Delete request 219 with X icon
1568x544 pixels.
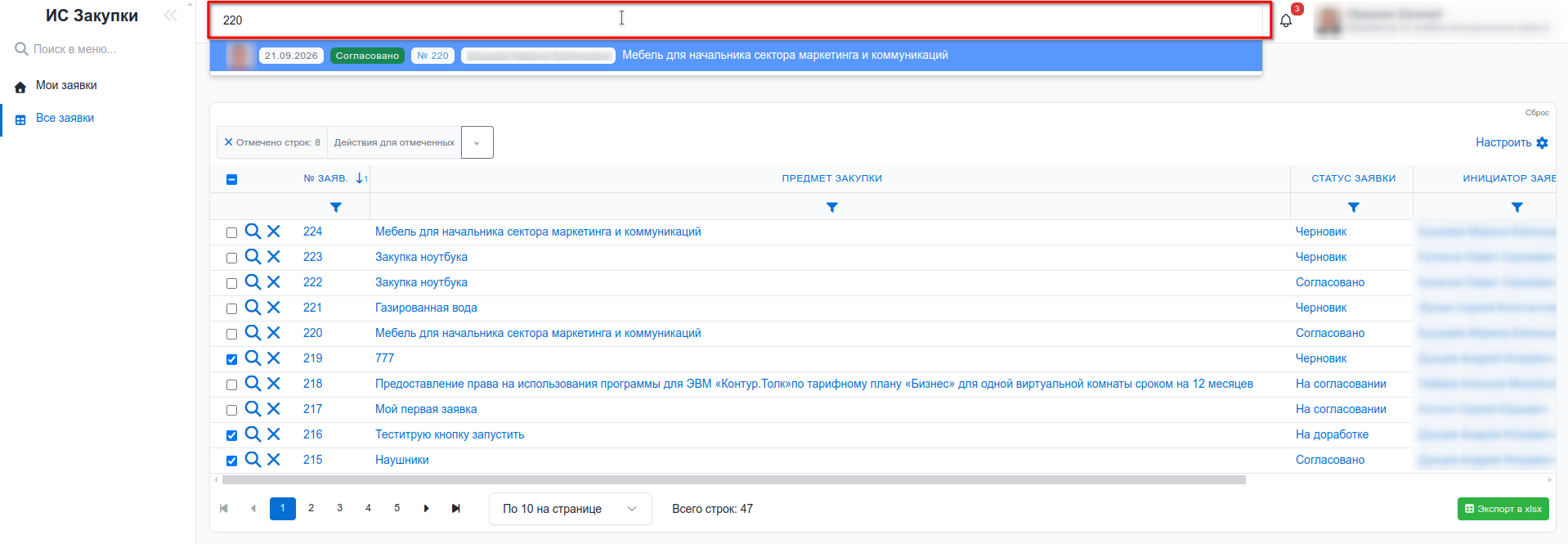click(x=274, y=358)
